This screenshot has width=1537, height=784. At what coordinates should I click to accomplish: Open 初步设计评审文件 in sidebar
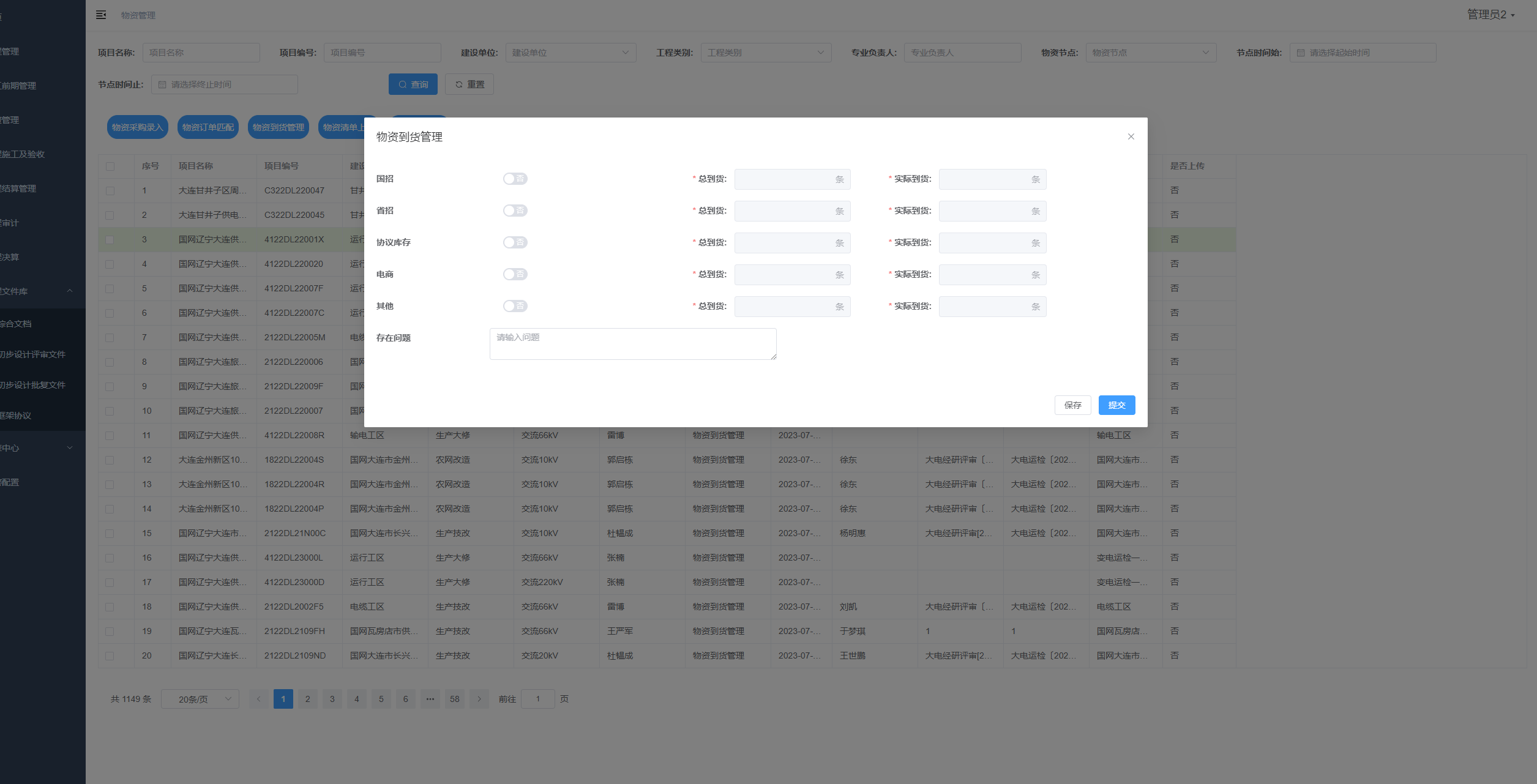pos(43,354)
